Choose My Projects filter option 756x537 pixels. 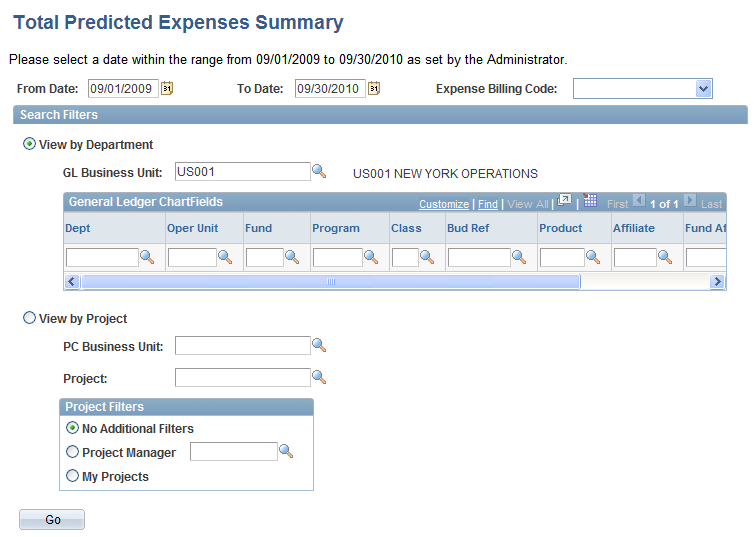click(72, 476)
